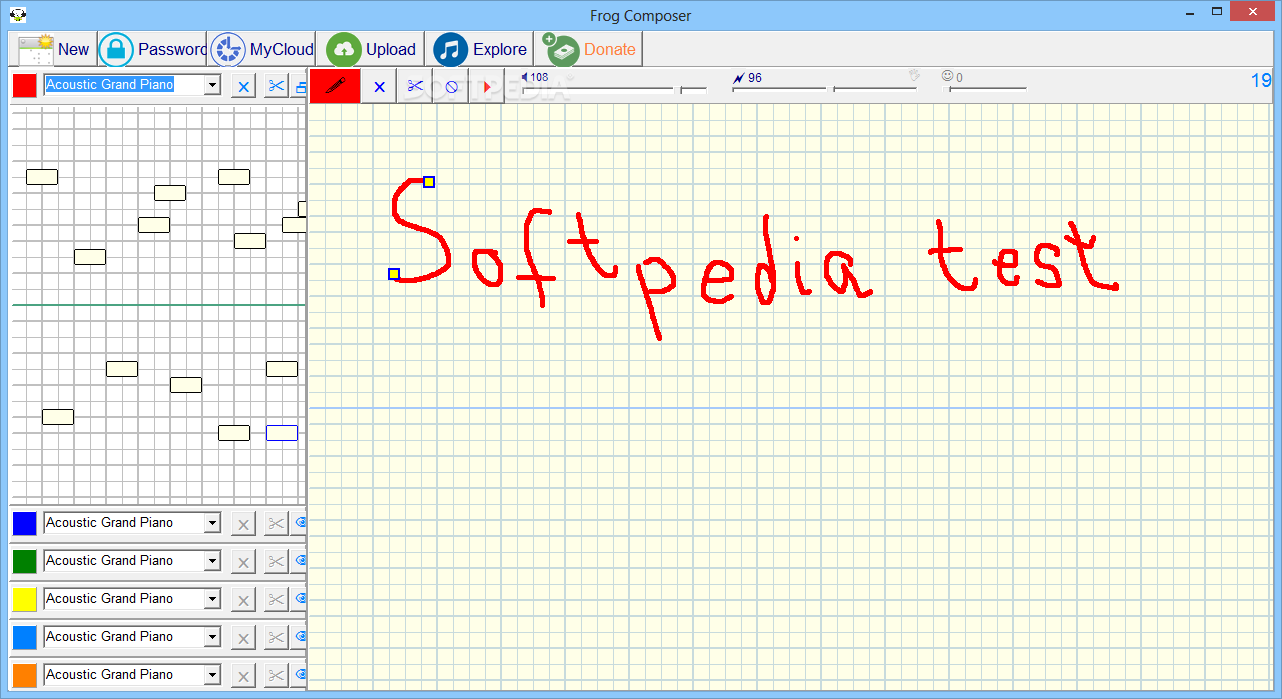The height and width of the screenshot is (699, 1282).
Task: Toggle visibility eye of the orange track
Action: (300, 675)
